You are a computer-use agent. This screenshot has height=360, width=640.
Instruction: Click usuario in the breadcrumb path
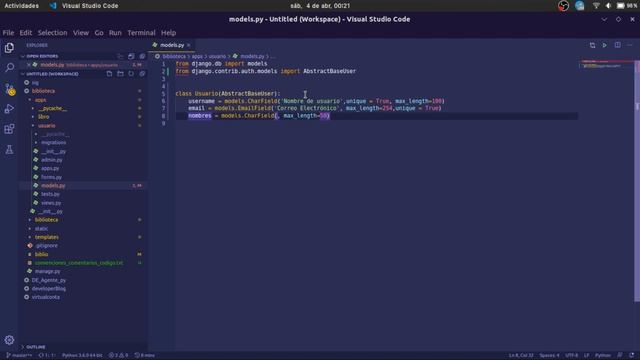point(217,56)
